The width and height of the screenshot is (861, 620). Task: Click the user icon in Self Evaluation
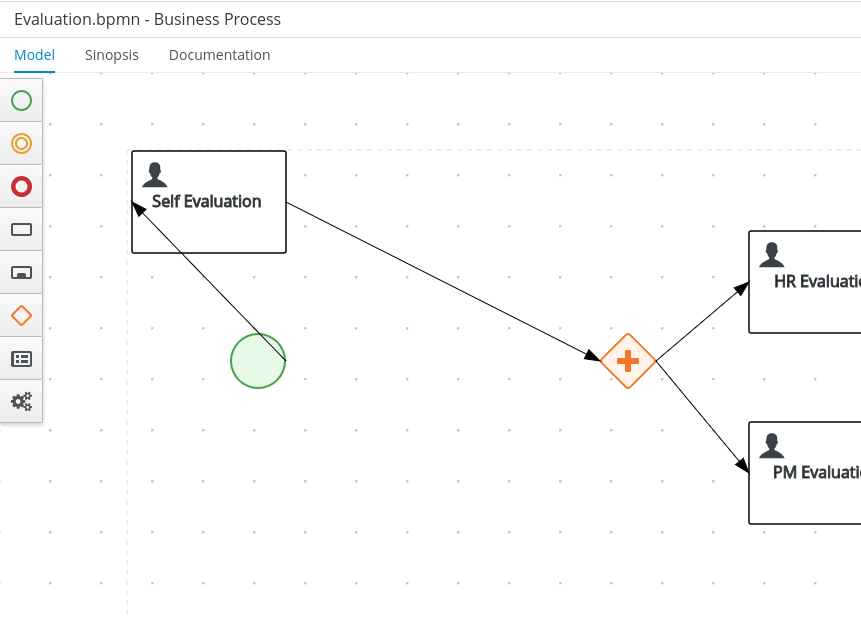tap(155, 175)
